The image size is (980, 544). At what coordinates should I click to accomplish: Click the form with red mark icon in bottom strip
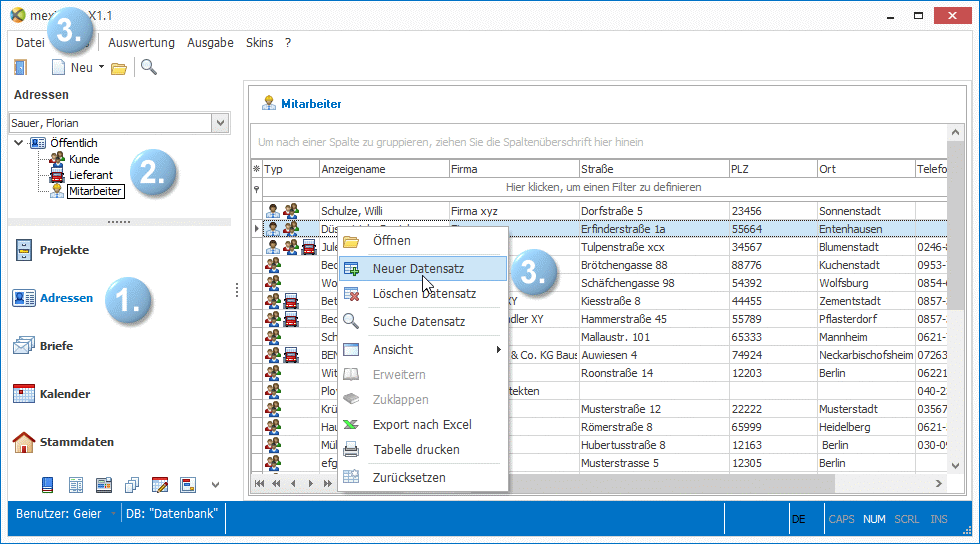click(x=188, y=485)
